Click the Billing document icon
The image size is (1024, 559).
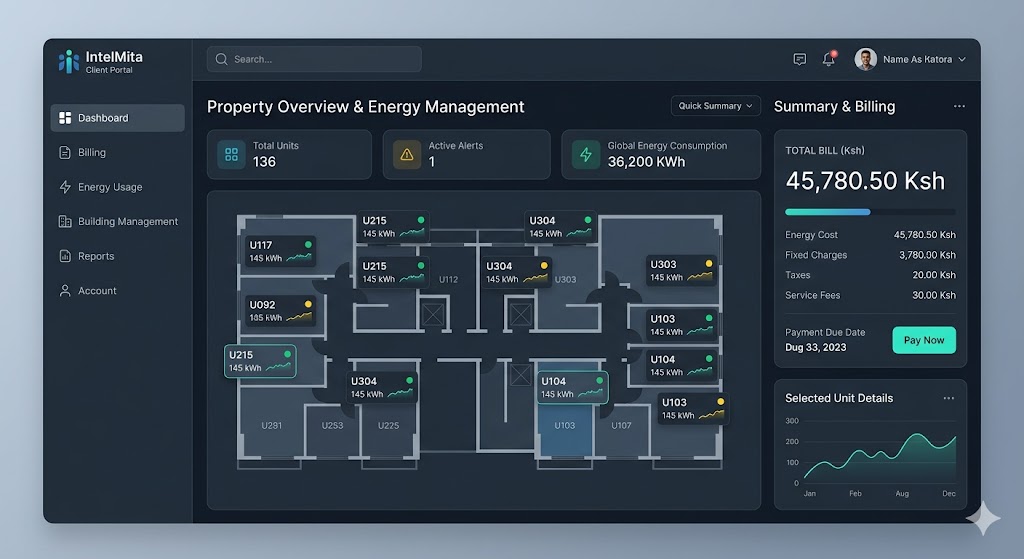tap(65, 153)
